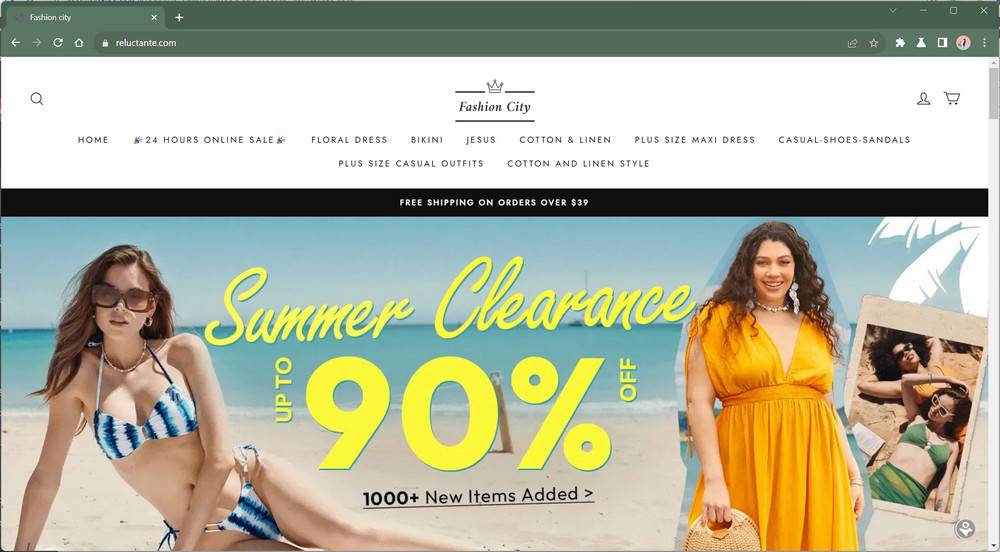Open the Extensions puzzle icon
The height and width of the screenshot is (552, 1000).
(x=900, y=43)
